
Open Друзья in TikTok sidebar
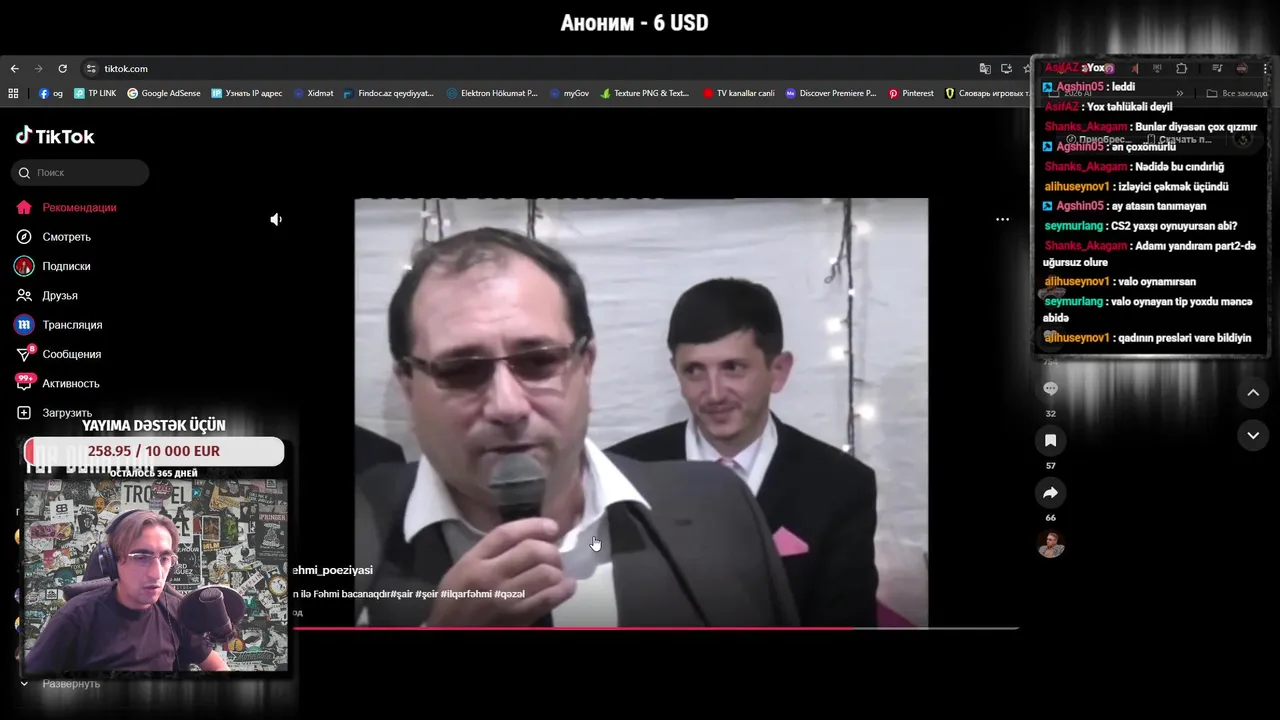point(60,296)
